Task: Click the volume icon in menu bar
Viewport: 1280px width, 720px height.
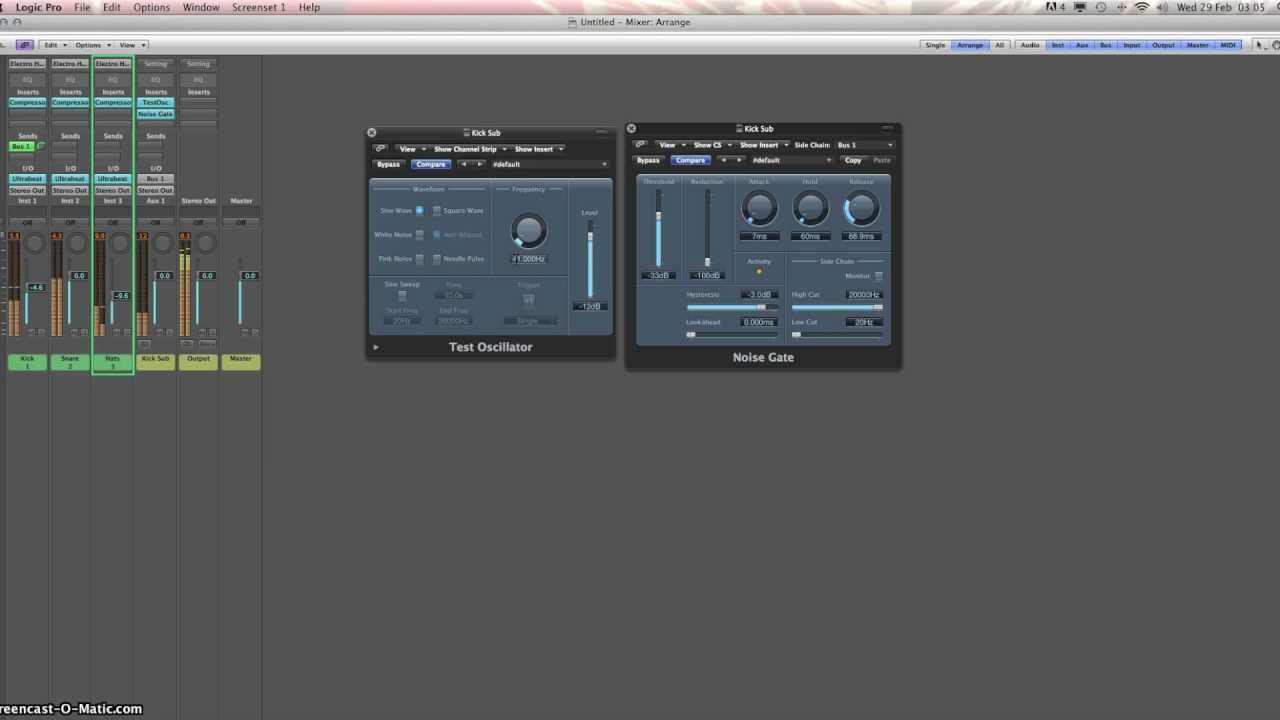Action: [1163, 7]
